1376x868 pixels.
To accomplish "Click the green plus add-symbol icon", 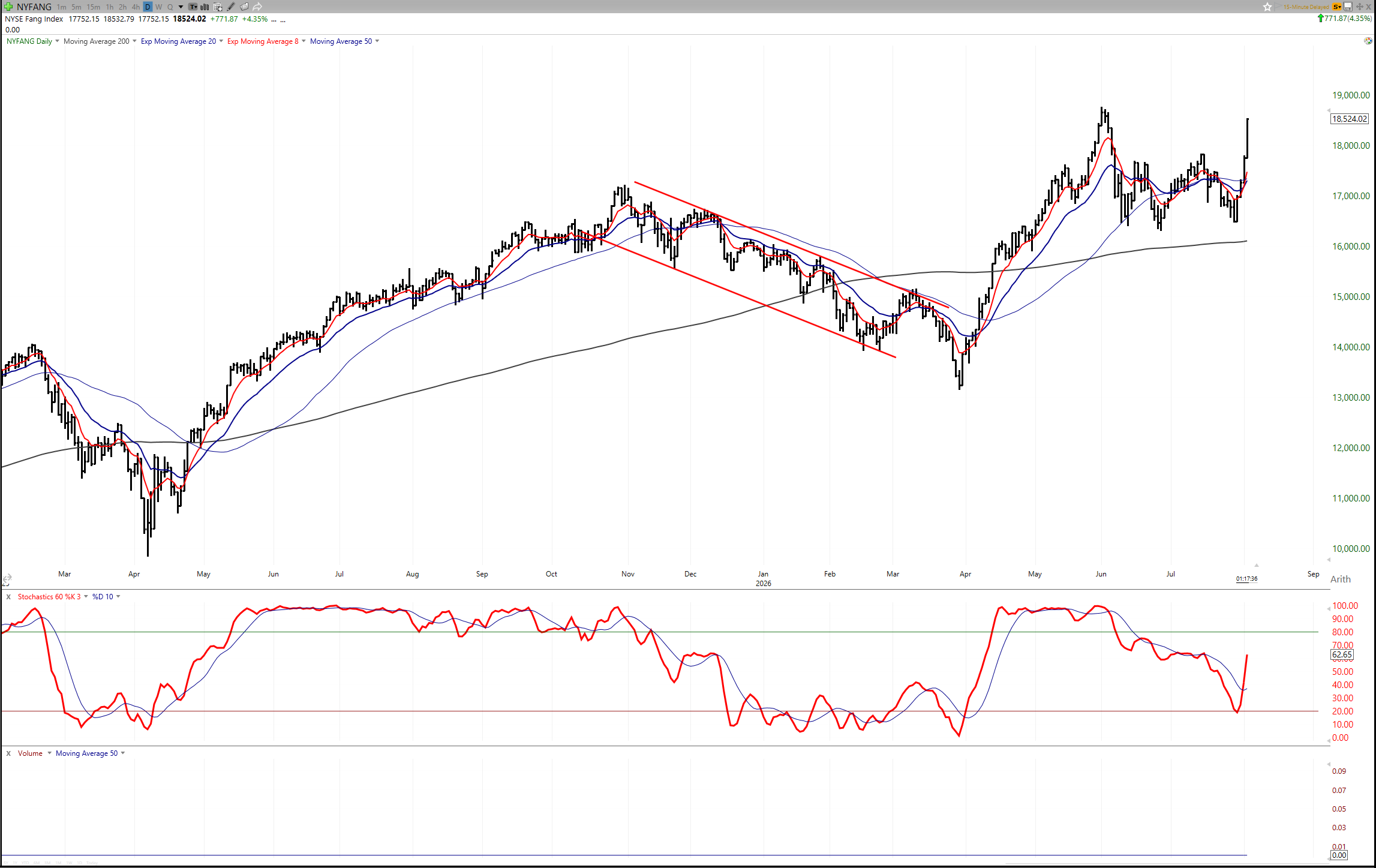I will pos(8,7).
